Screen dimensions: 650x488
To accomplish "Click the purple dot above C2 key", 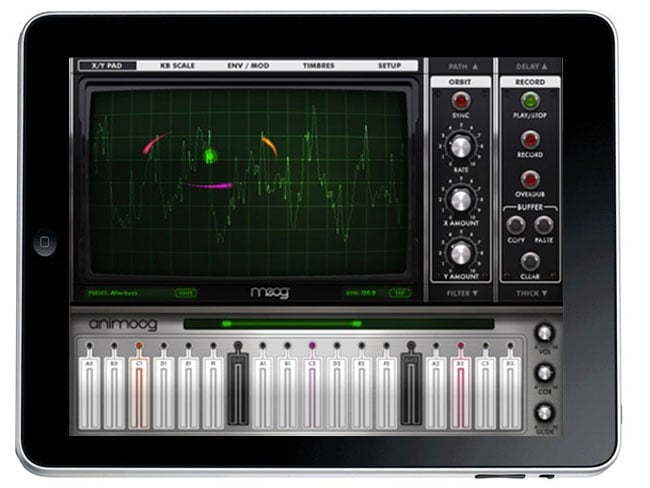I will [x=312, y=345].
